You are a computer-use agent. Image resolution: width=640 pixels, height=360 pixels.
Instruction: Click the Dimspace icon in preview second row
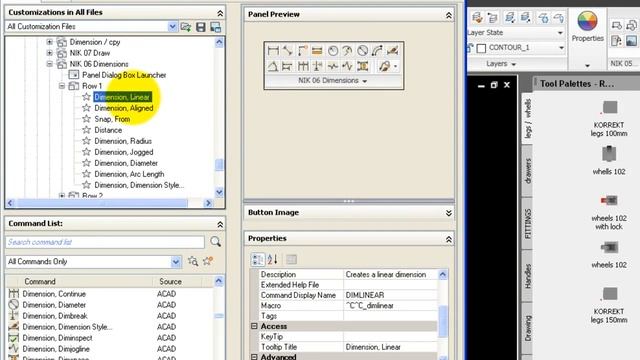click(x=362, y=66)
